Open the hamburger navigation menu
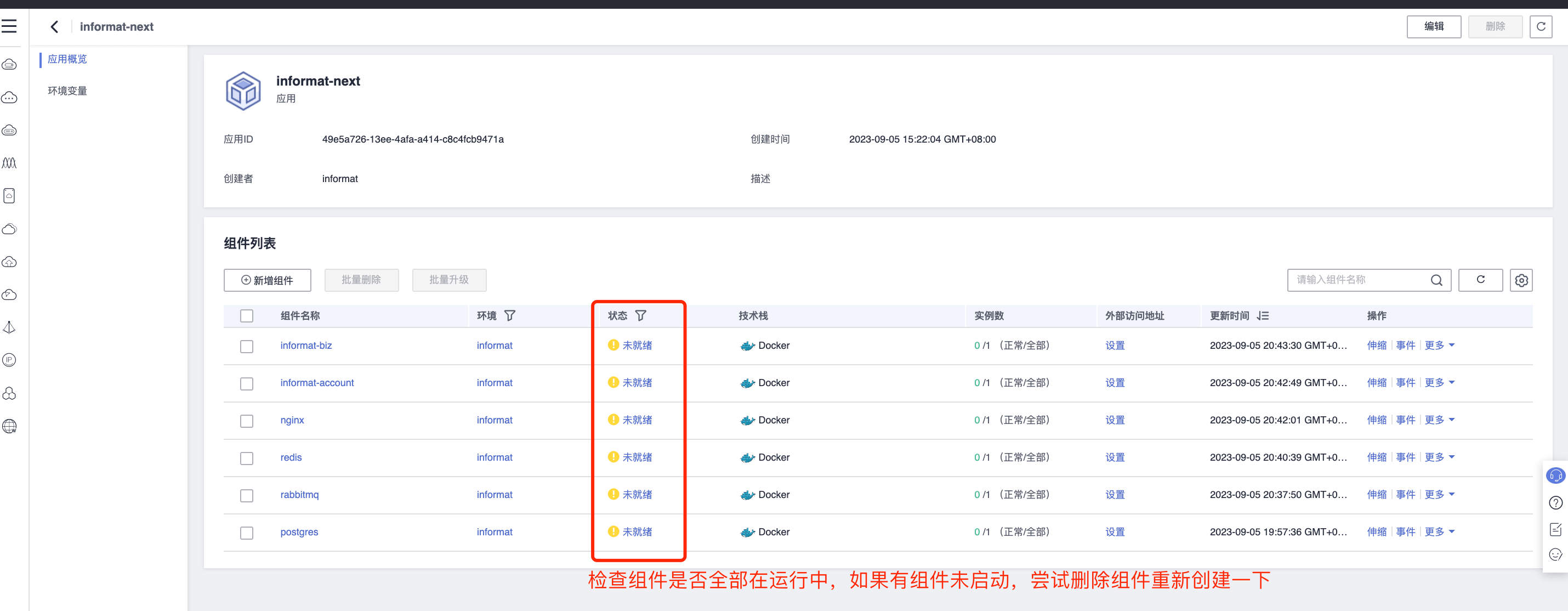 (9, 26)
